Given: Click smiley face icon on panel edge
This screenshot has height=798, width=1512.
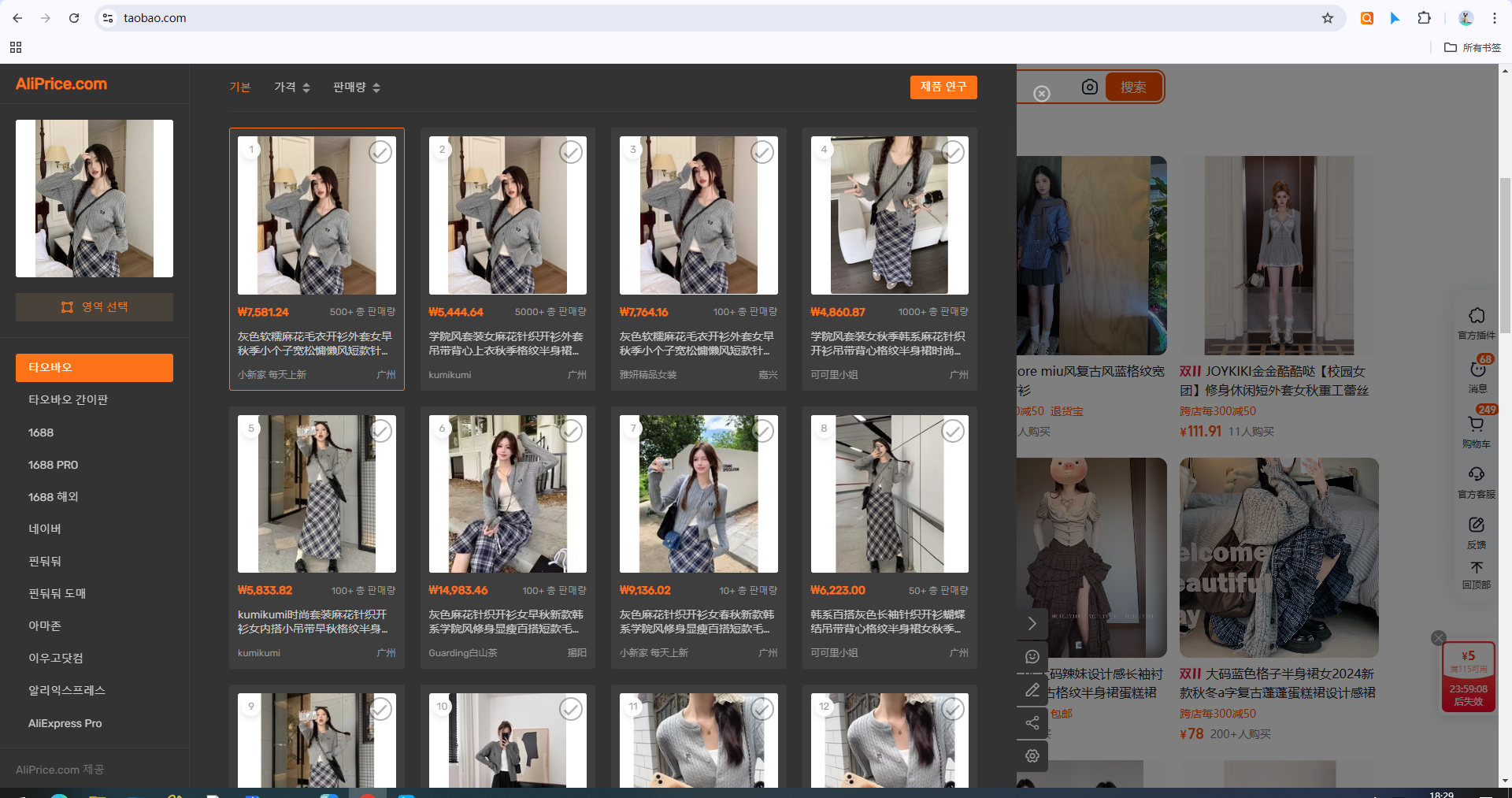Looking at the screenshot, I should pyautogui.click(x=1032, y=657).
